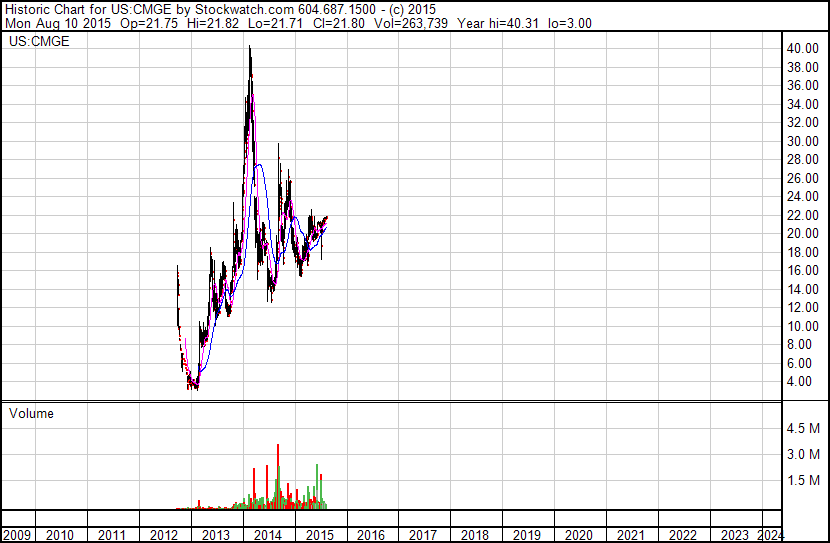Click the 38.00 price axis label
The width and height of the screenshot is (830, 543).
point(802,67)
